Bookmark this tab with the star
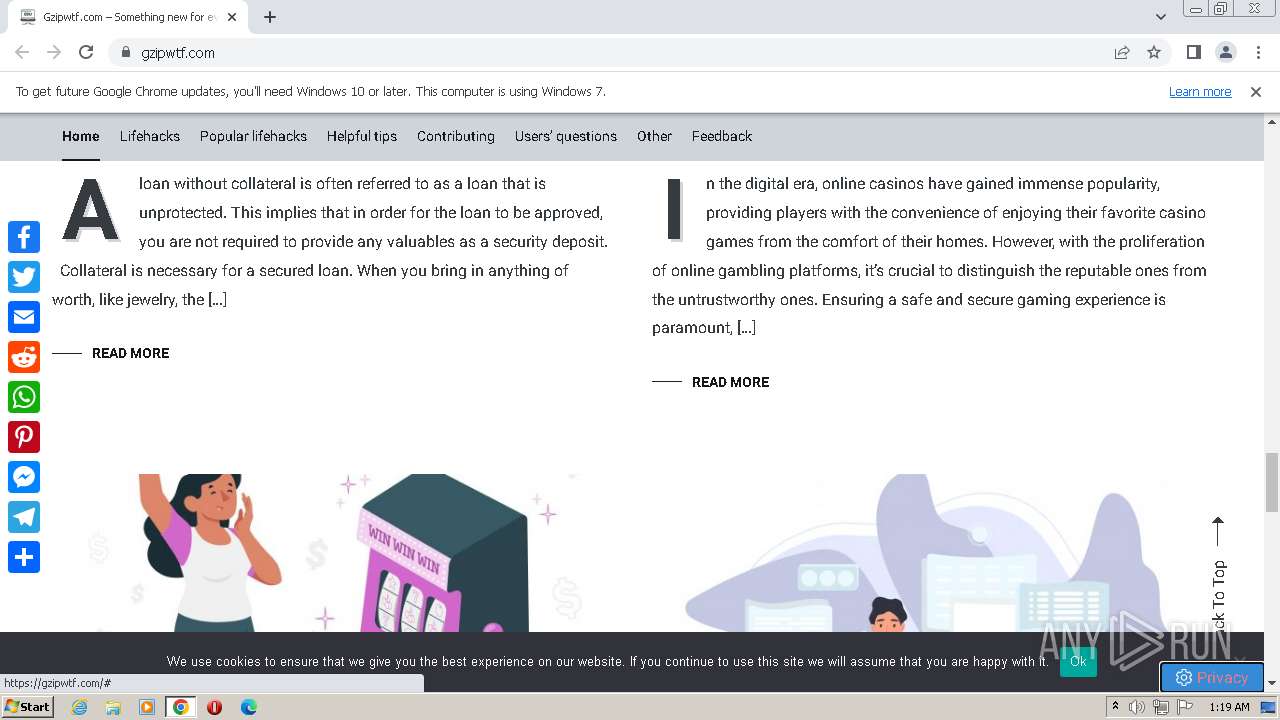The height and width of the screenshot is (720, 1280). [x=1154, y=52]
